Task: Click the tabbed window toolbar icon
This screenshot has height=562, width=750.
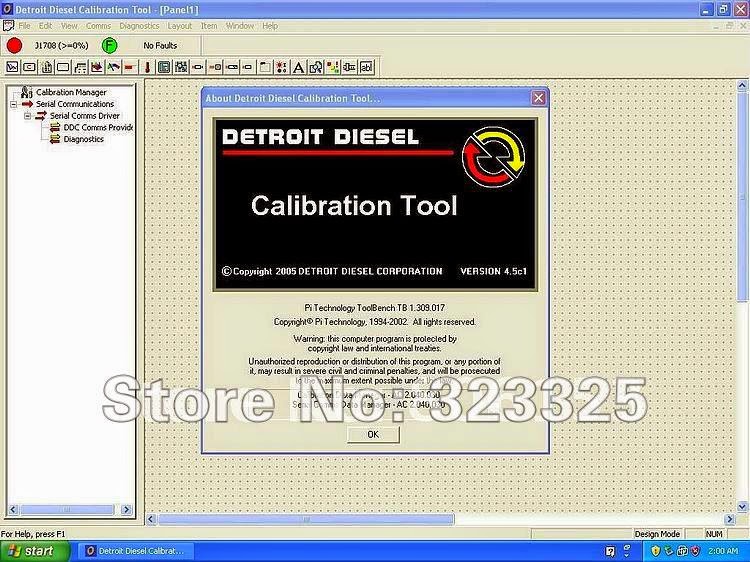Action: coord(265,67)
